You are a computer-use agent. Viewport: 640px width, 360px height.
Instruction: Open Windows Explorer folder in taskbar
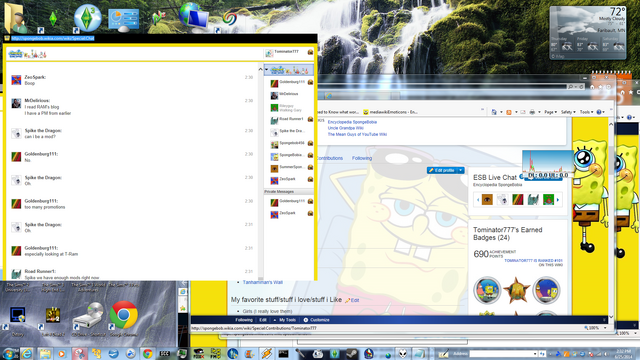44,353
